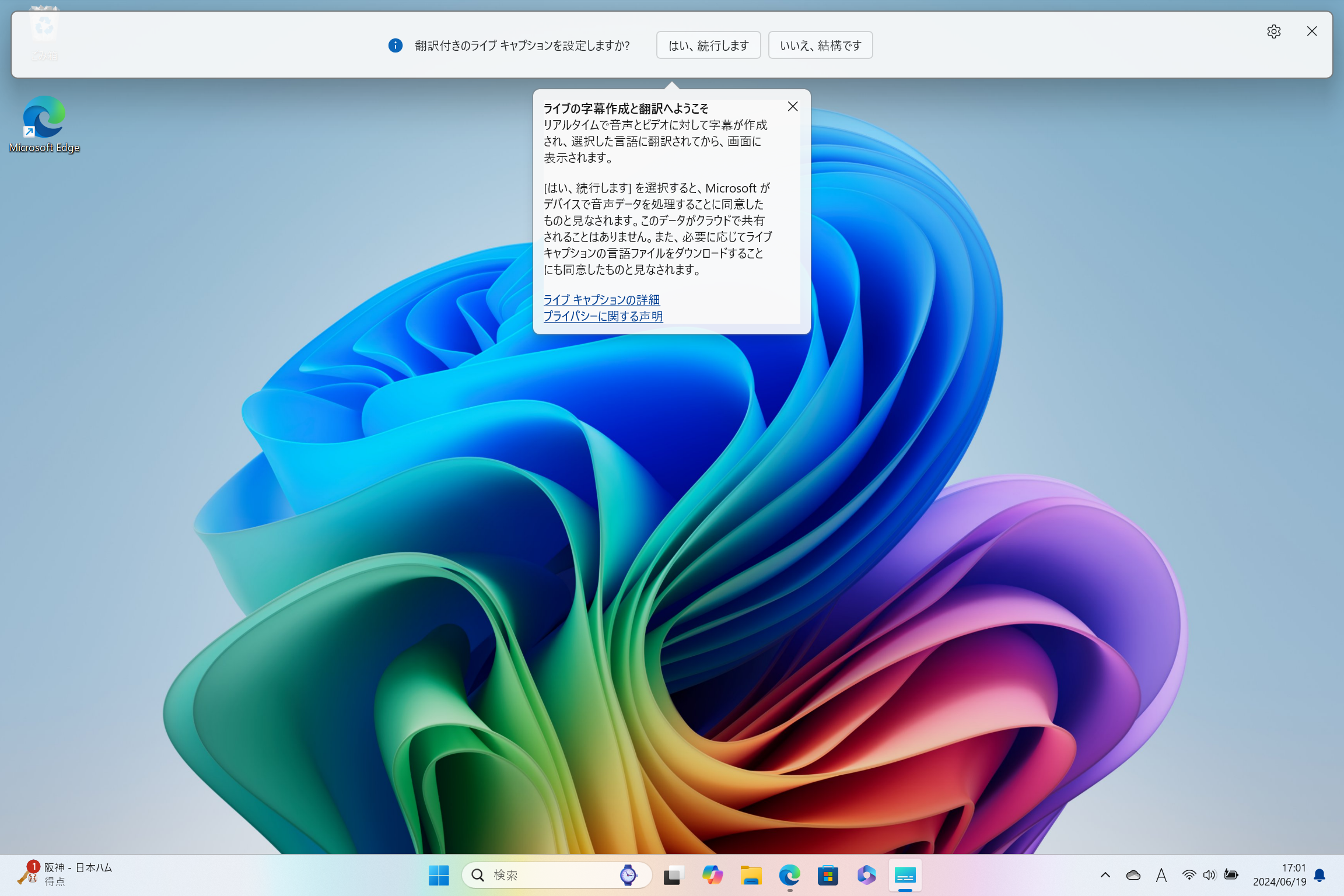Screen dimensions: 1344x896
Task: Launch Copilot from taskbar
Action: click(712, 875)
